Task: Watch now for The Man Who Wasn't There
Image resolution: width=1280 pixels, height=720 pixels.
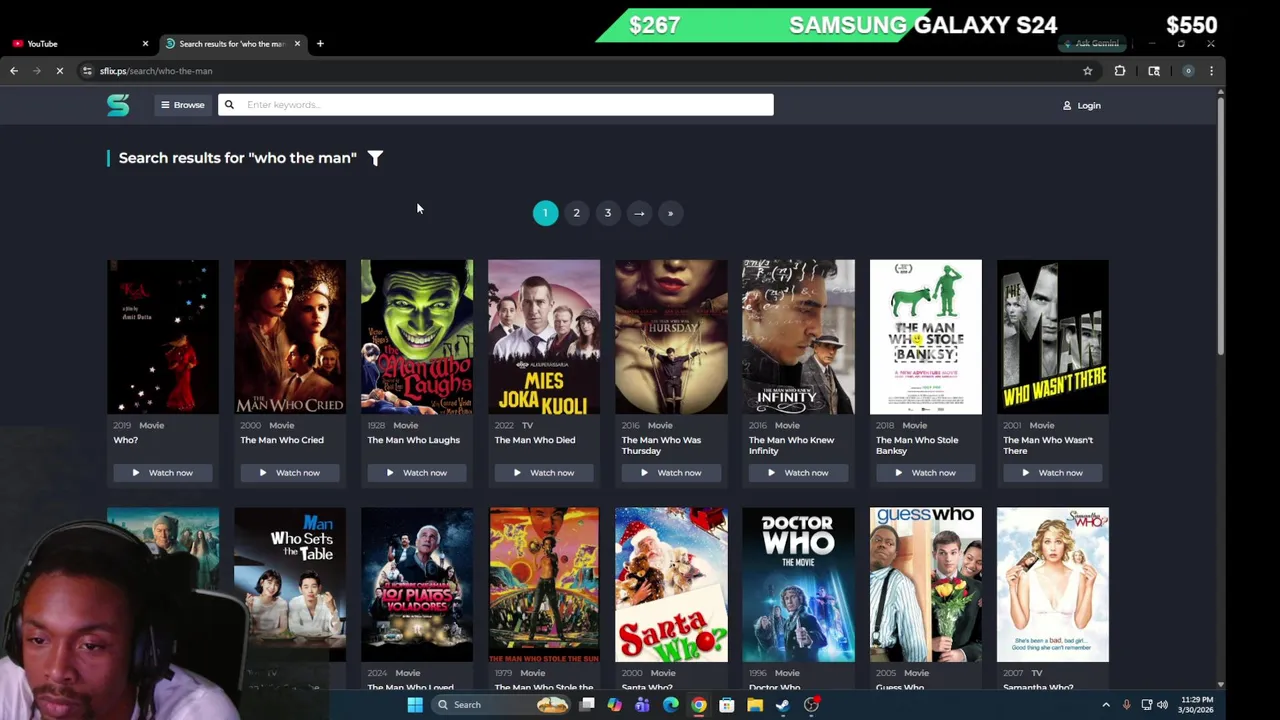Action: tap(1052, 473)
